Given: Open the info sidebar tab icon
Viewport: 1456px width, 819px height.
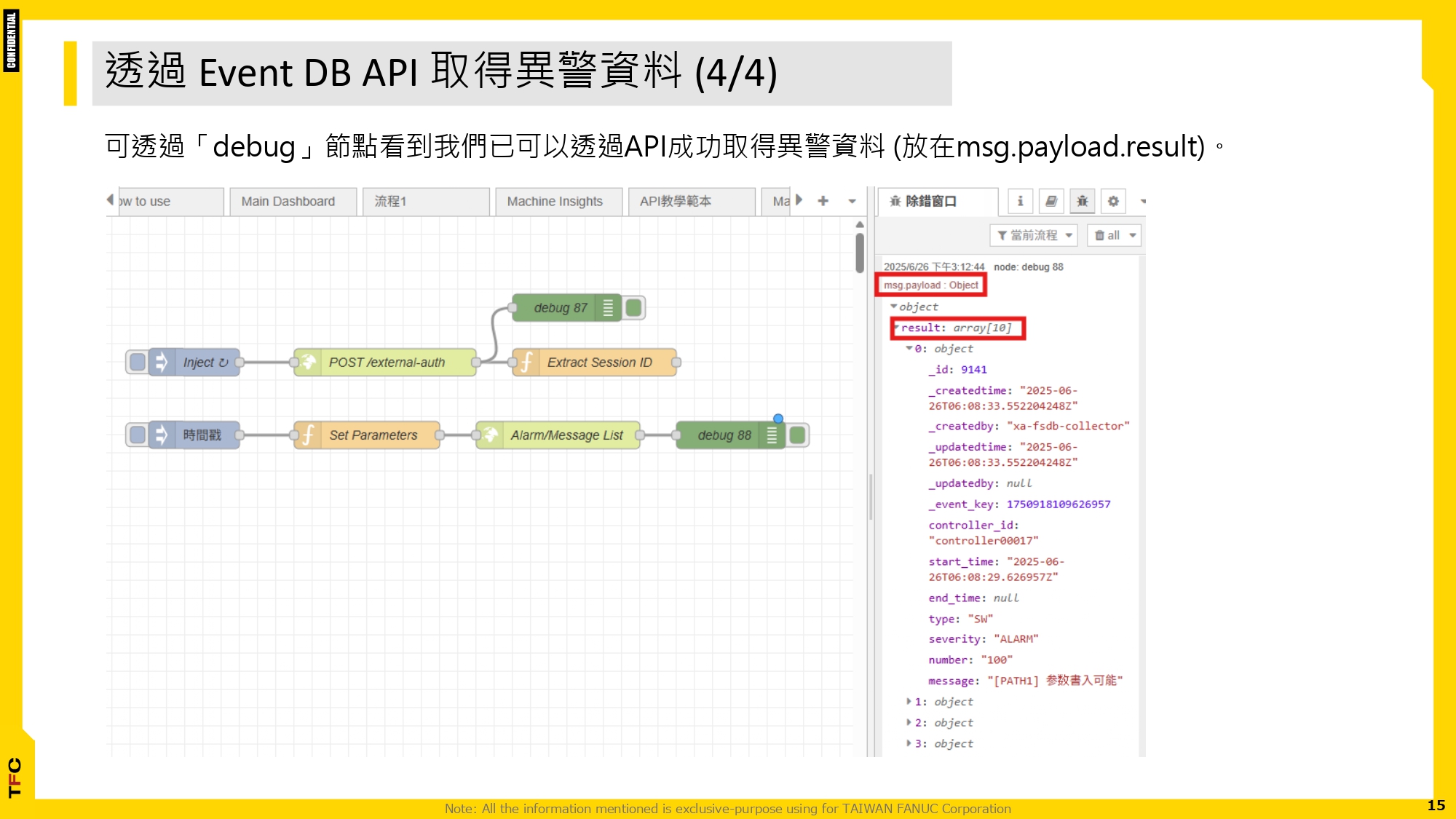Looking at the screenshot, I should 1020,201.
